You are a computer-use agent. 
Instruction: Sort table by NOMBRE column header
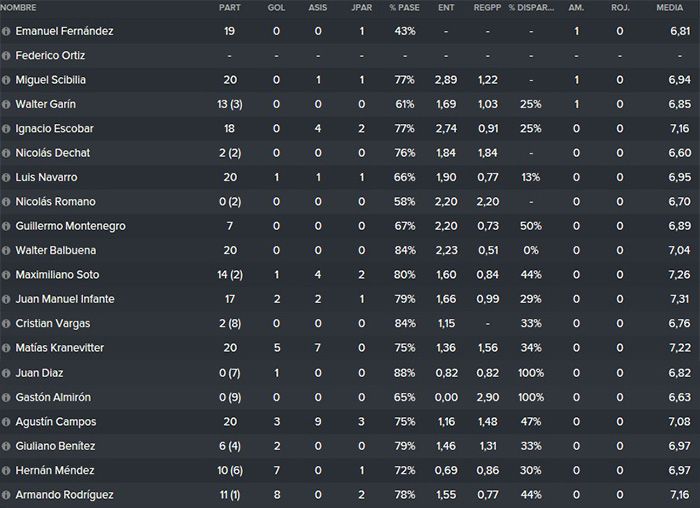pyautogui.click(x=18, y=8)
